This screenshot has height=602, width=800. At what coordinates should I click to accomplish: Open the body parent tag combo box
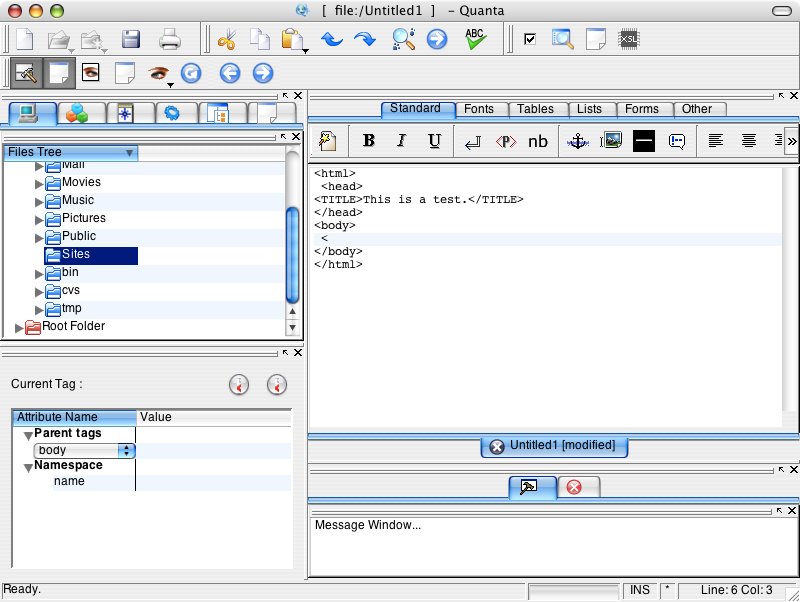[84, 450]
